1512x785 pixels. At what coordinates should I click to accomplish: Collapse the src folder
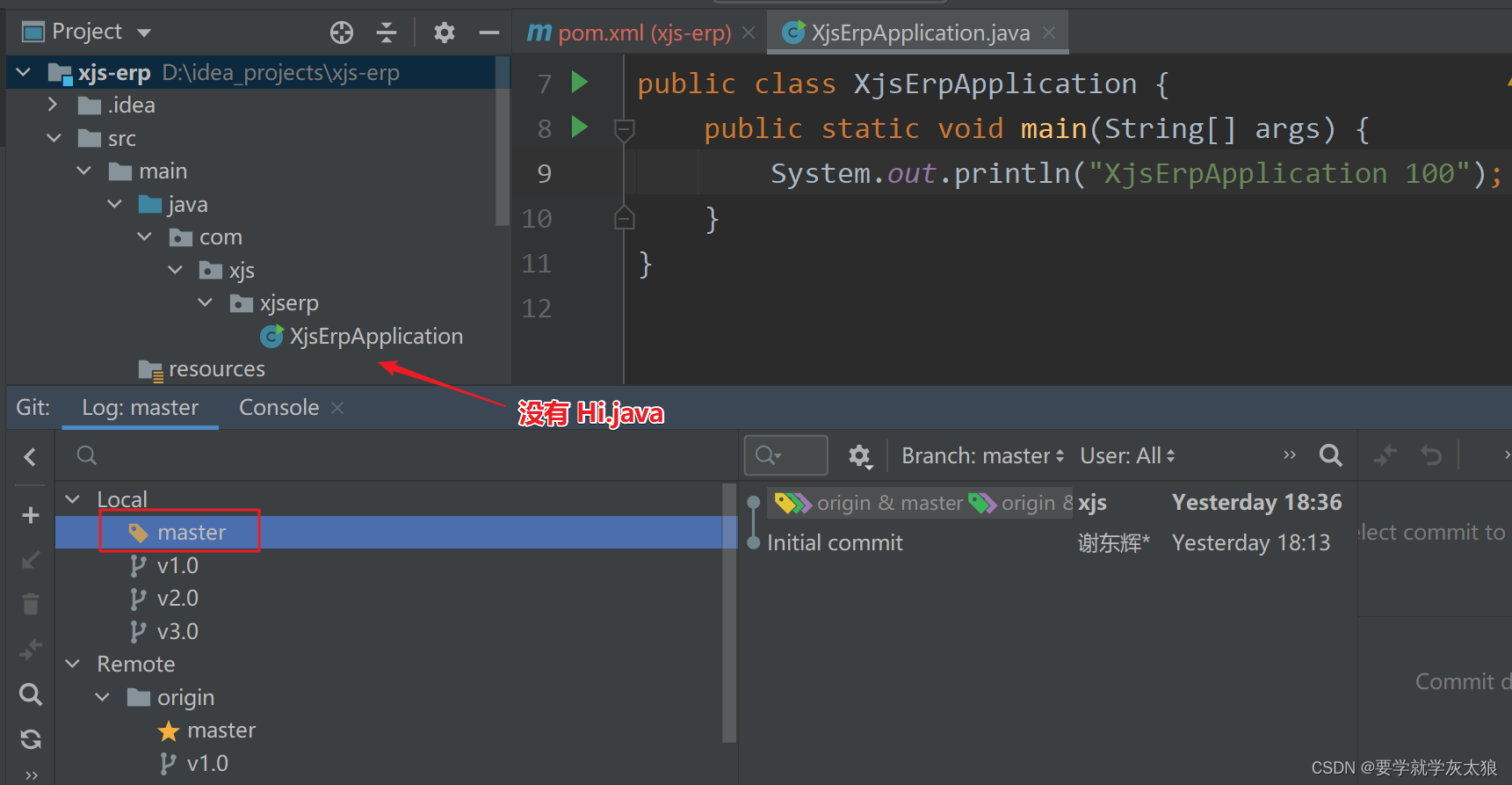(x=54, y=138)
